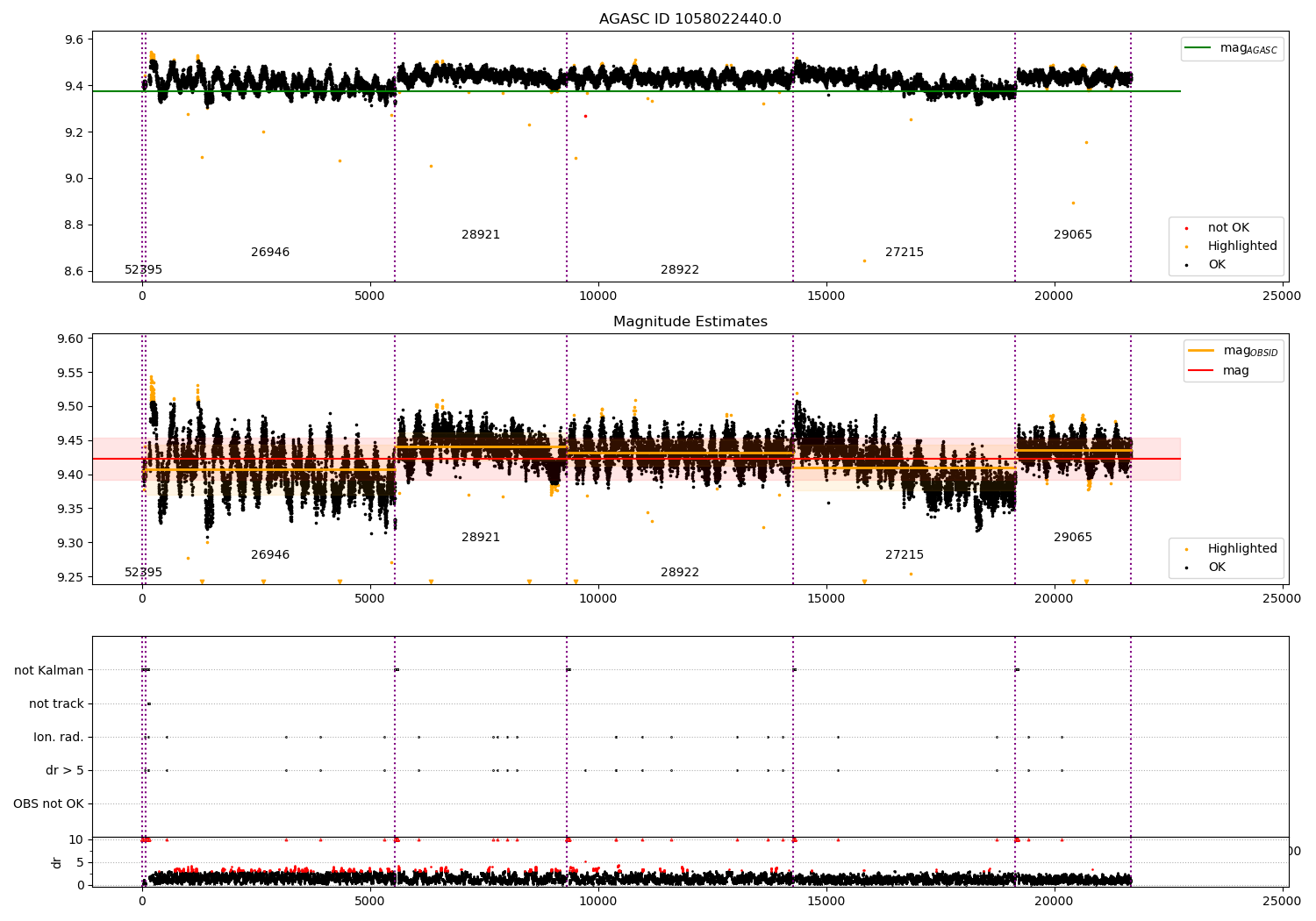
Task: Select 'OK' legend entry in Magnitude Estimates plot
Action: click(x=1205, y=568)
